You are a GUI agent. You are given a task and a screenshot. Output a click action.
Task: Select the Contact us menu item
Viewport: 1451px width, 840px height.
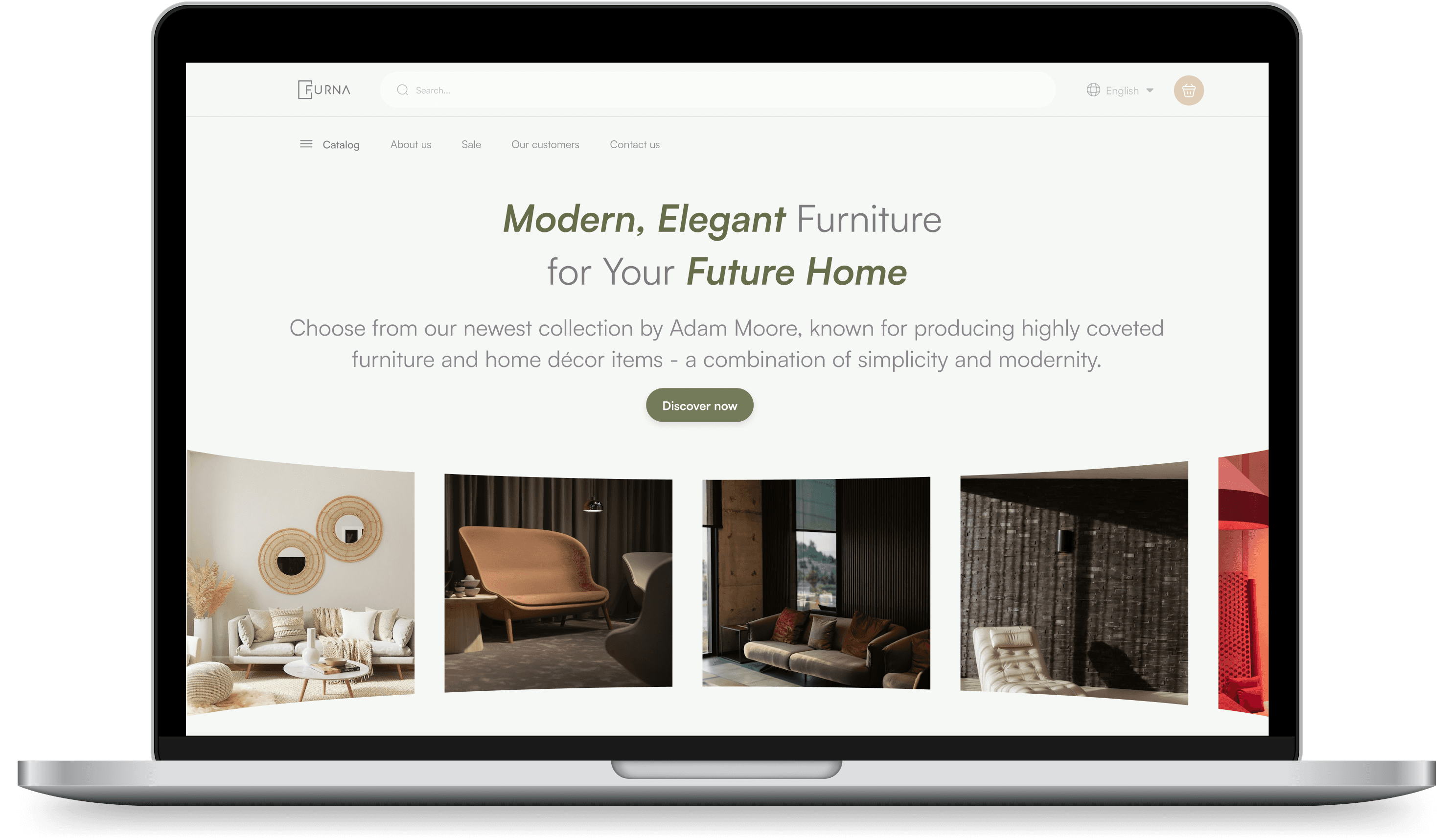coord(634,144)
